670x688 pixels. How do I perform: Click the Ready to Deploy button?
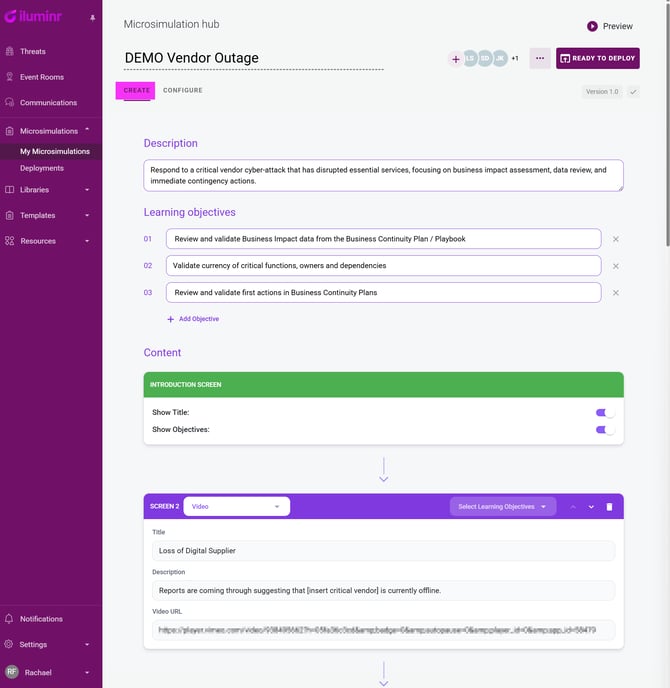point(598,58)
